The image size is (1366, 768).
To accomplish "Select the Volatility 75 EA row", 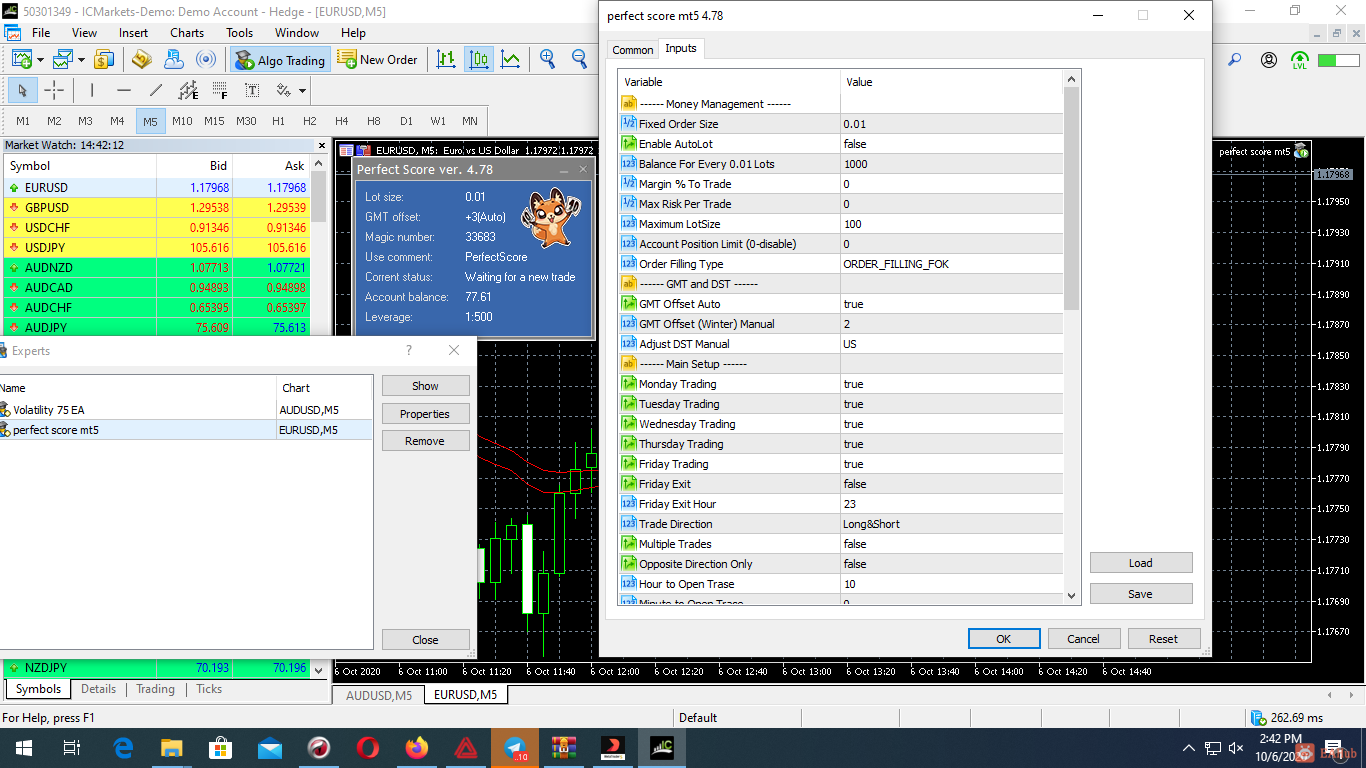I will (x=186, y=410).
